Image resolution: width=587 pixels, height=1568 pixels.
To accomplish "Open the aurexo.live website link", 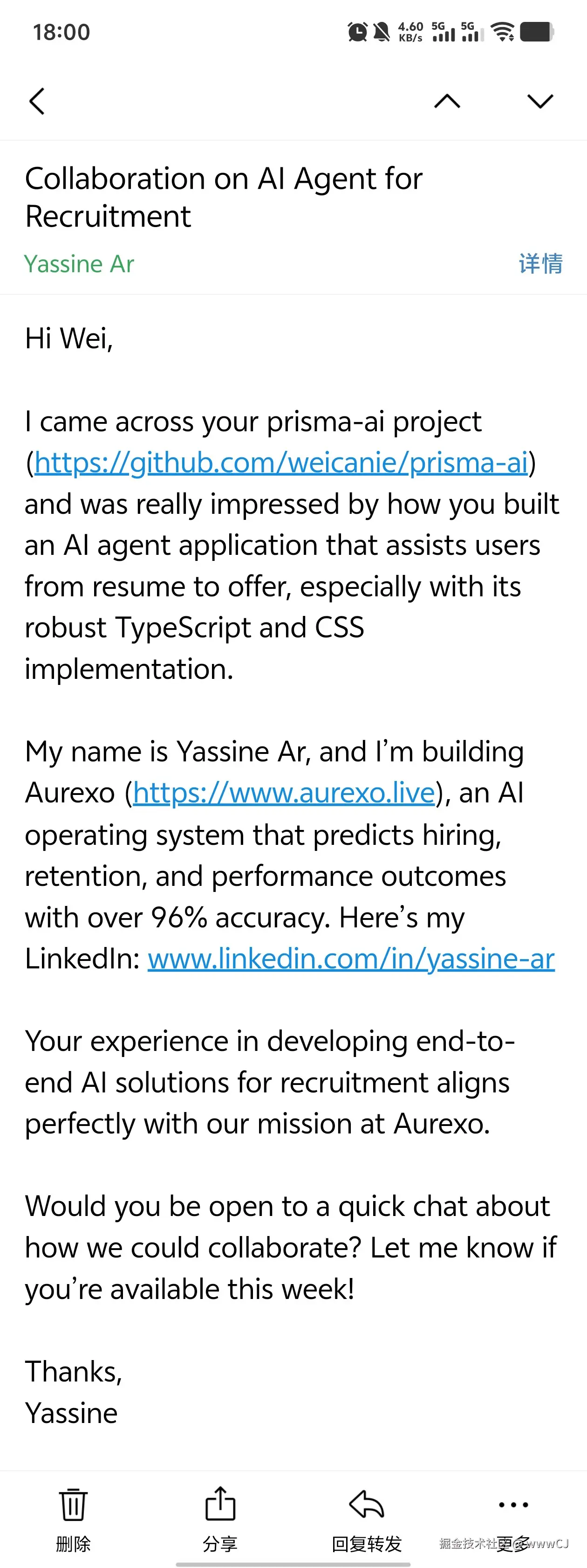I will coord(283,793).
